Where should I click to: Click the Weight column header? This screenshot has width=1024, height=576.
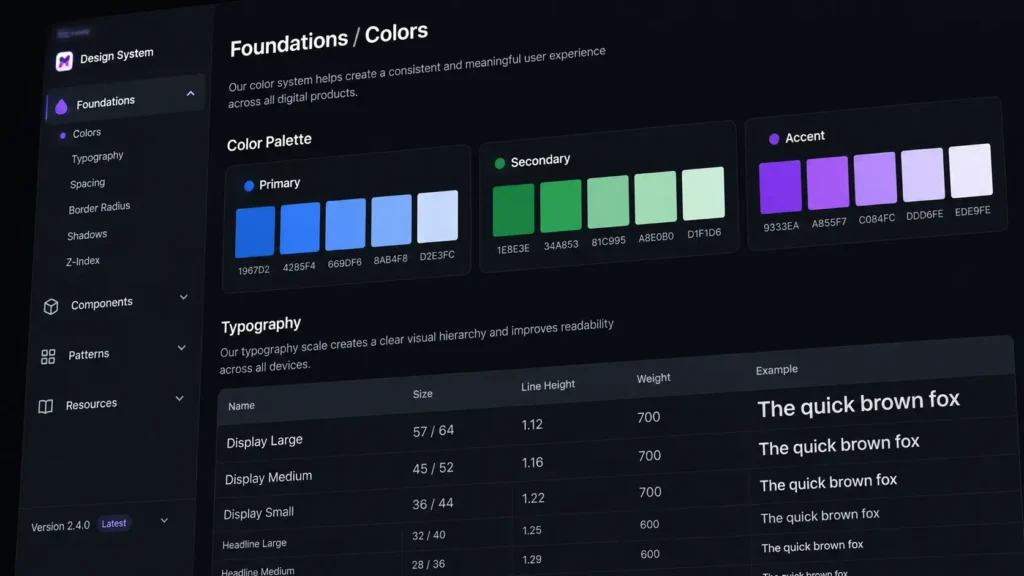click(x=653, y=378)
